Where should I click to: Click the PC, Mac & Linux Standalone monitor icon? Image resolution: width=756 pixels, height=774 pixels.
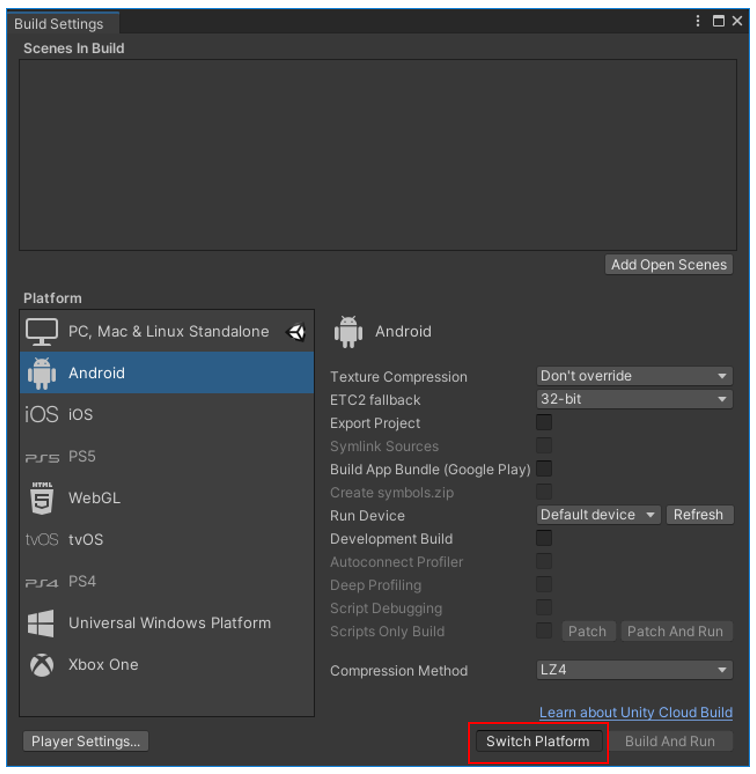point(42,332)
